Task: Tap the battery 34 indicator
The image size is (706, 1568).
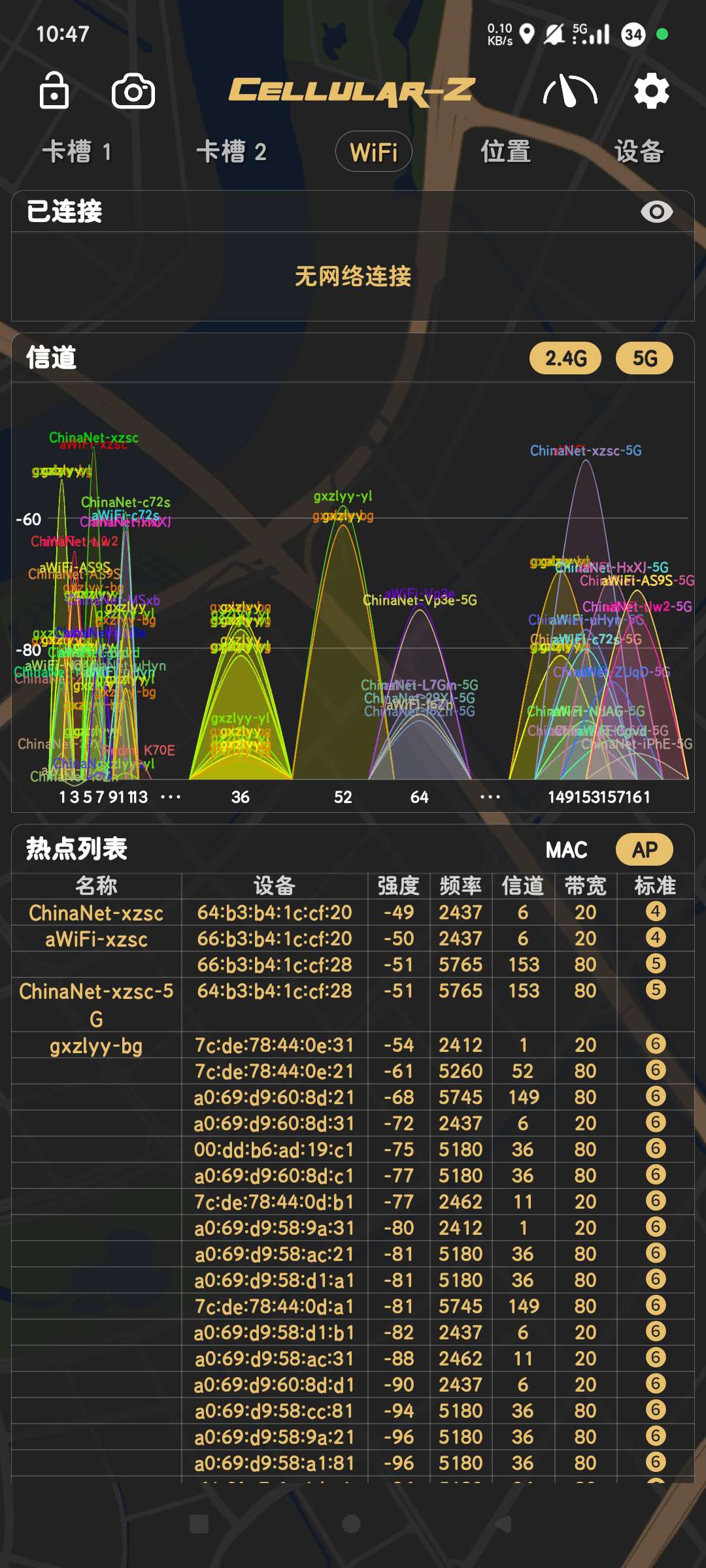Action: pos(633,34)
